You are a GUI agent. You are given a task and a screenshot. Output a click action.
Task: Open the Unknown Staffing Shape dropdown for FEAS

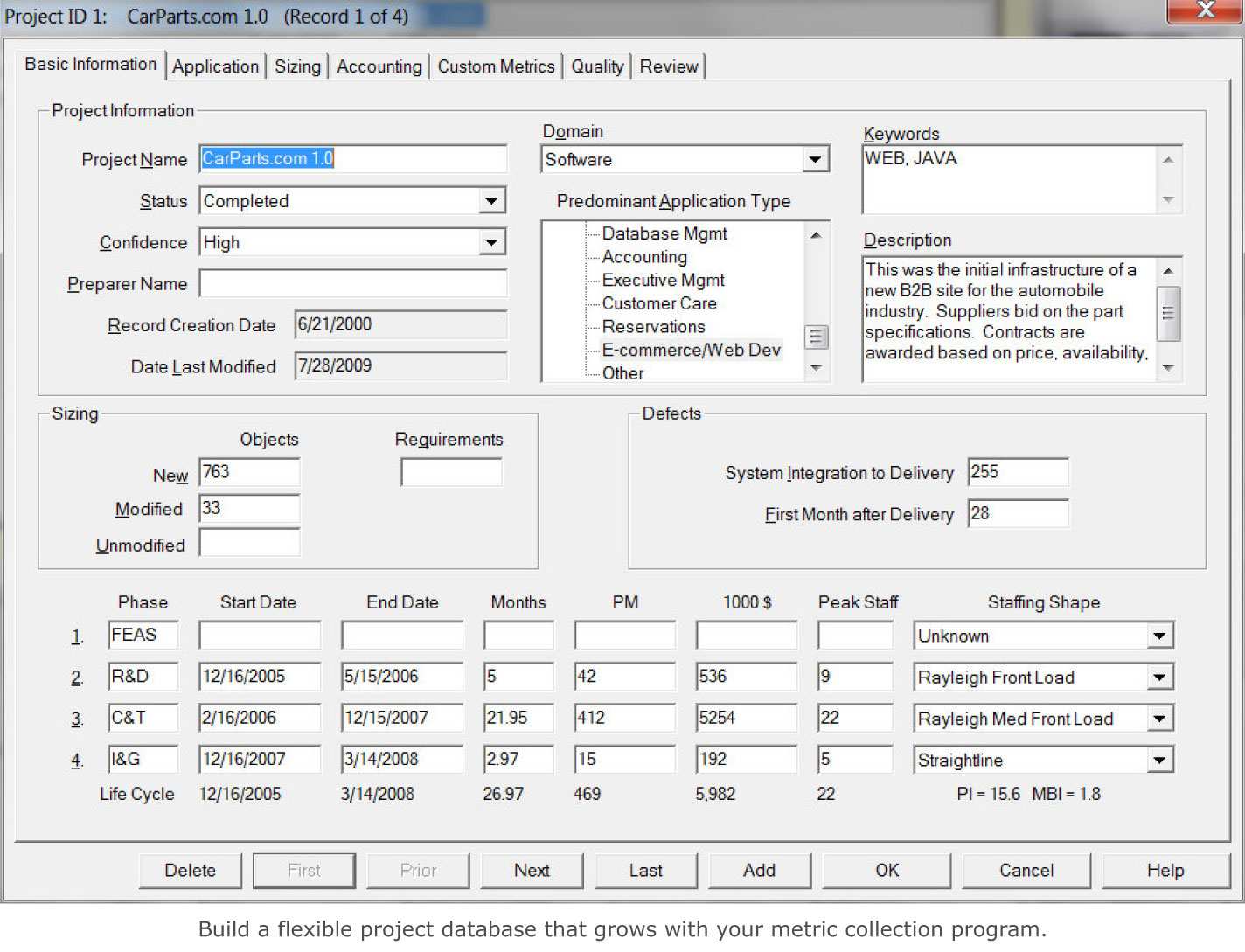coord(1160,636)
